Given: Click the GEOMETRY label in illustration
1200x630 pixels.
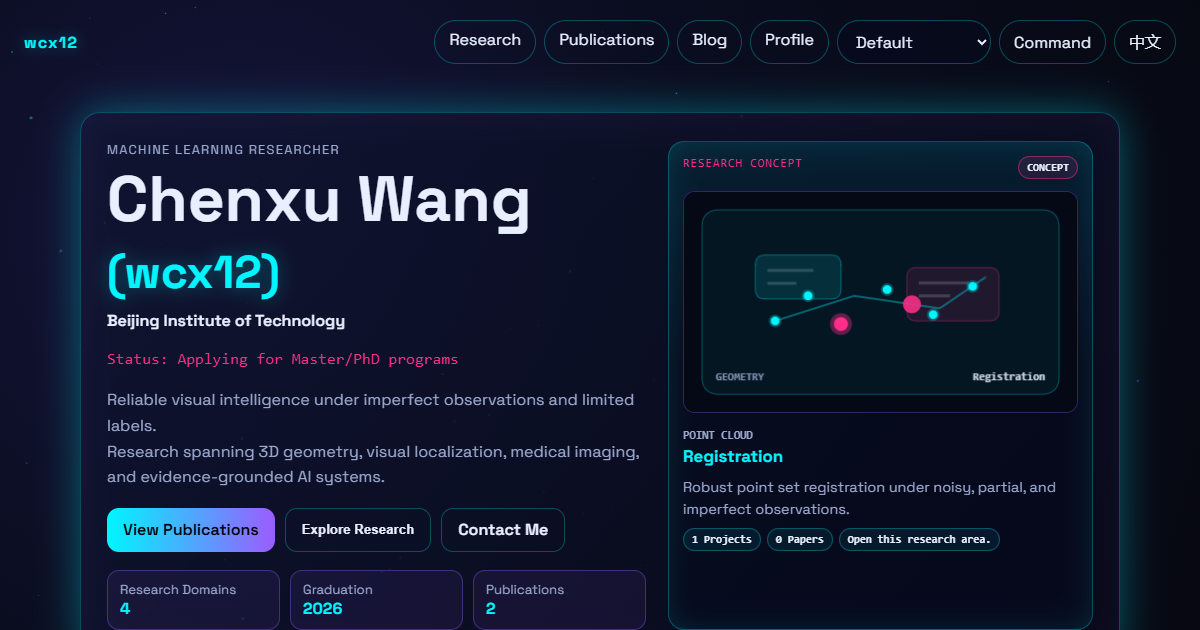Looking at the screenshot, I should coord(740,377).
